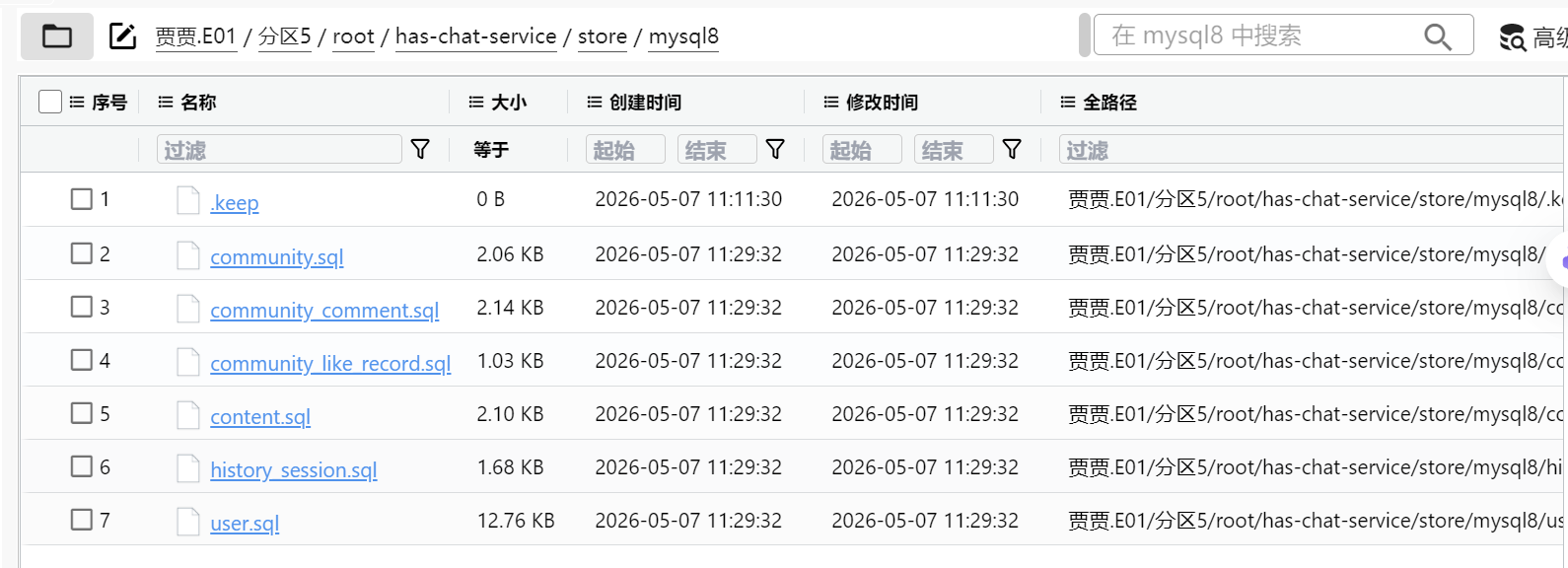Open the history_session.sql file link
Screen dimensions: 1568x568
294,469
